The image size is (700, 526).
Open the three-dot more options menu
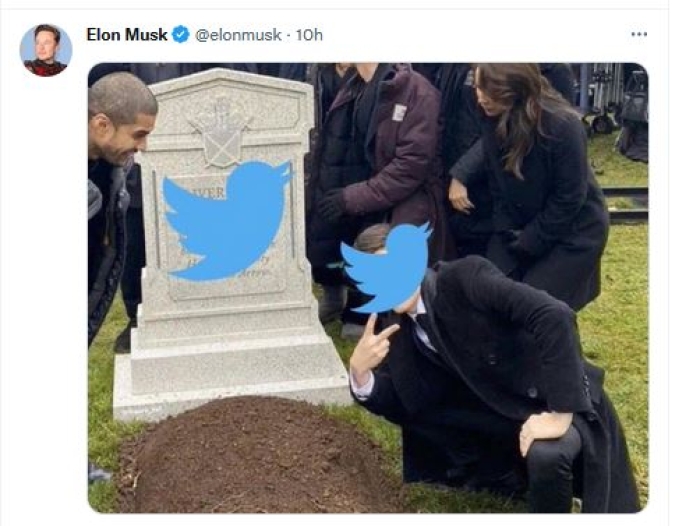(639, 34)
